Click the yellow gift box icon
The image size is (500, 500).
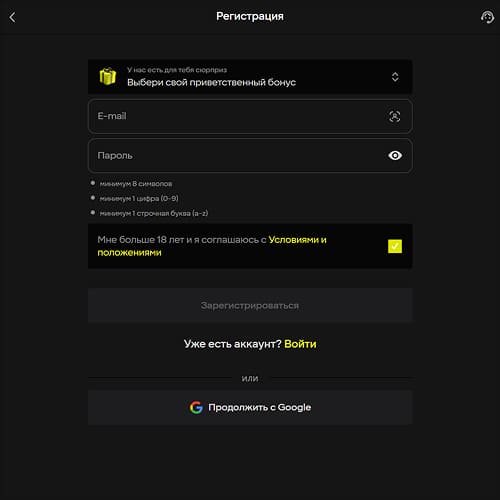point(108,76)
